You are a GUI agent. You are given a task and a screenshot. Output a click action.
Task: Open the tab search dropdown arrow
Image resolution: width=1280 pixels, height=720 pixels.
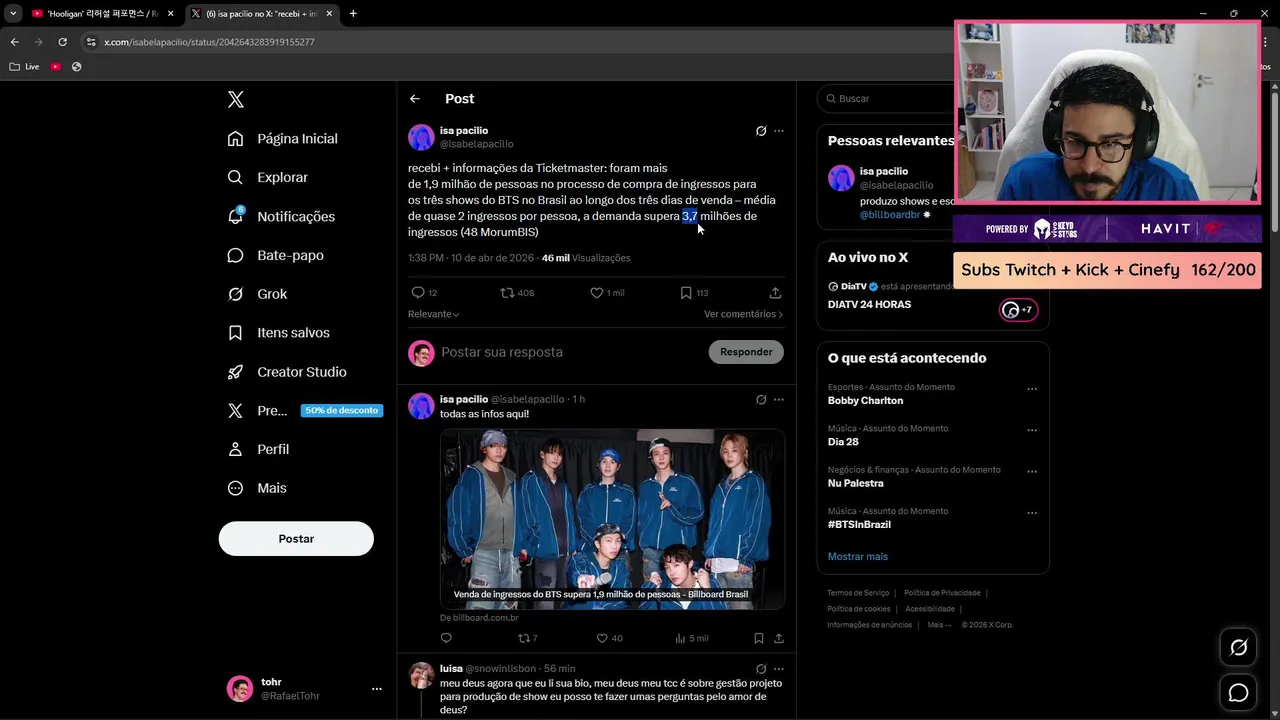[13, 14]
